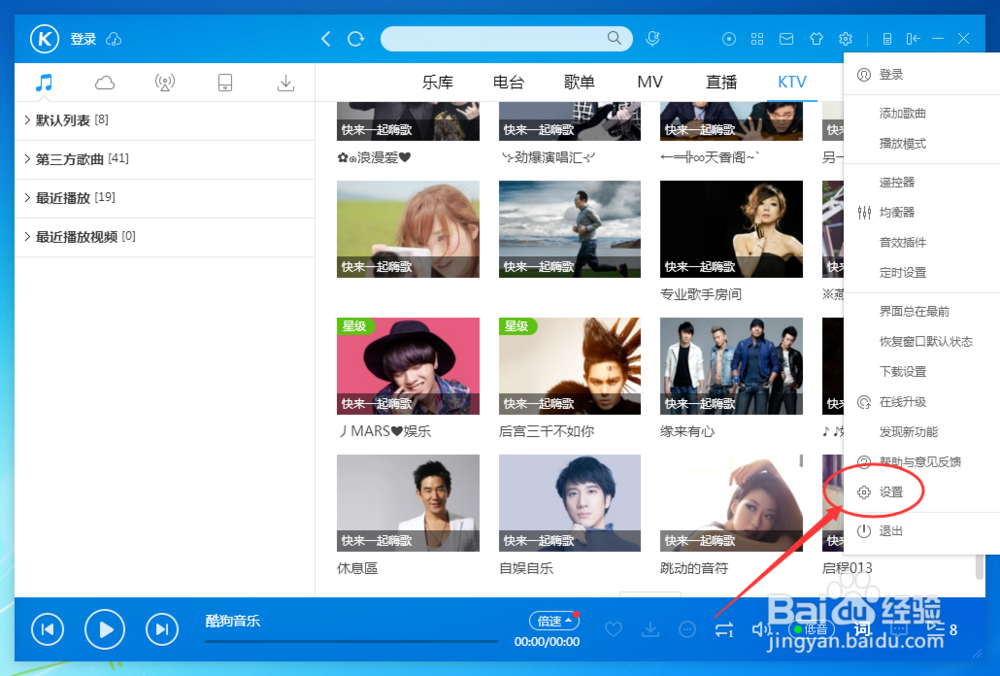
Task: Play the previous track
Action: point(48,629)
